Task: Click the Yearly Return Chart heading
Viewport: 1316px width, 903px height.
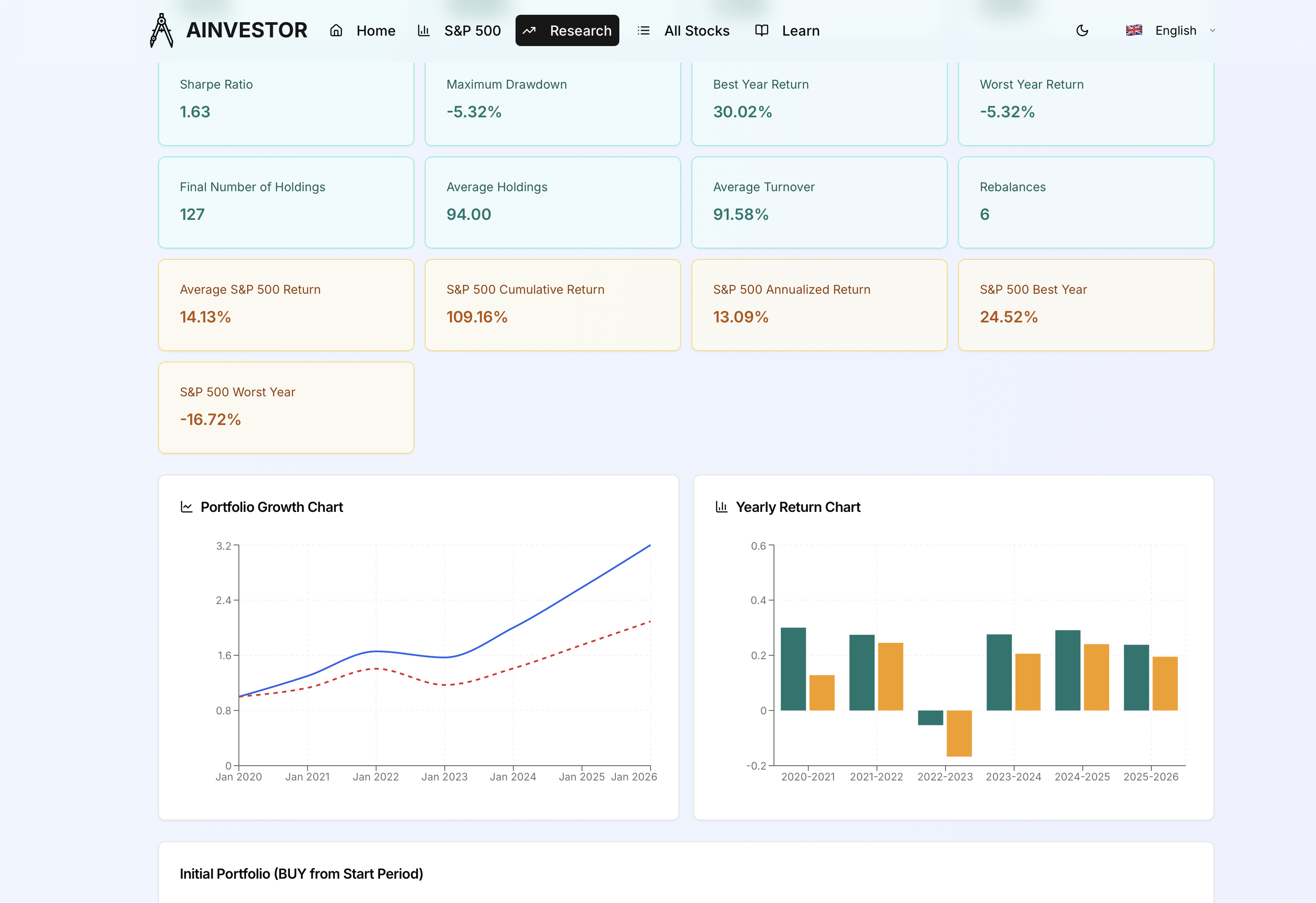Action: tap(798, 507)
